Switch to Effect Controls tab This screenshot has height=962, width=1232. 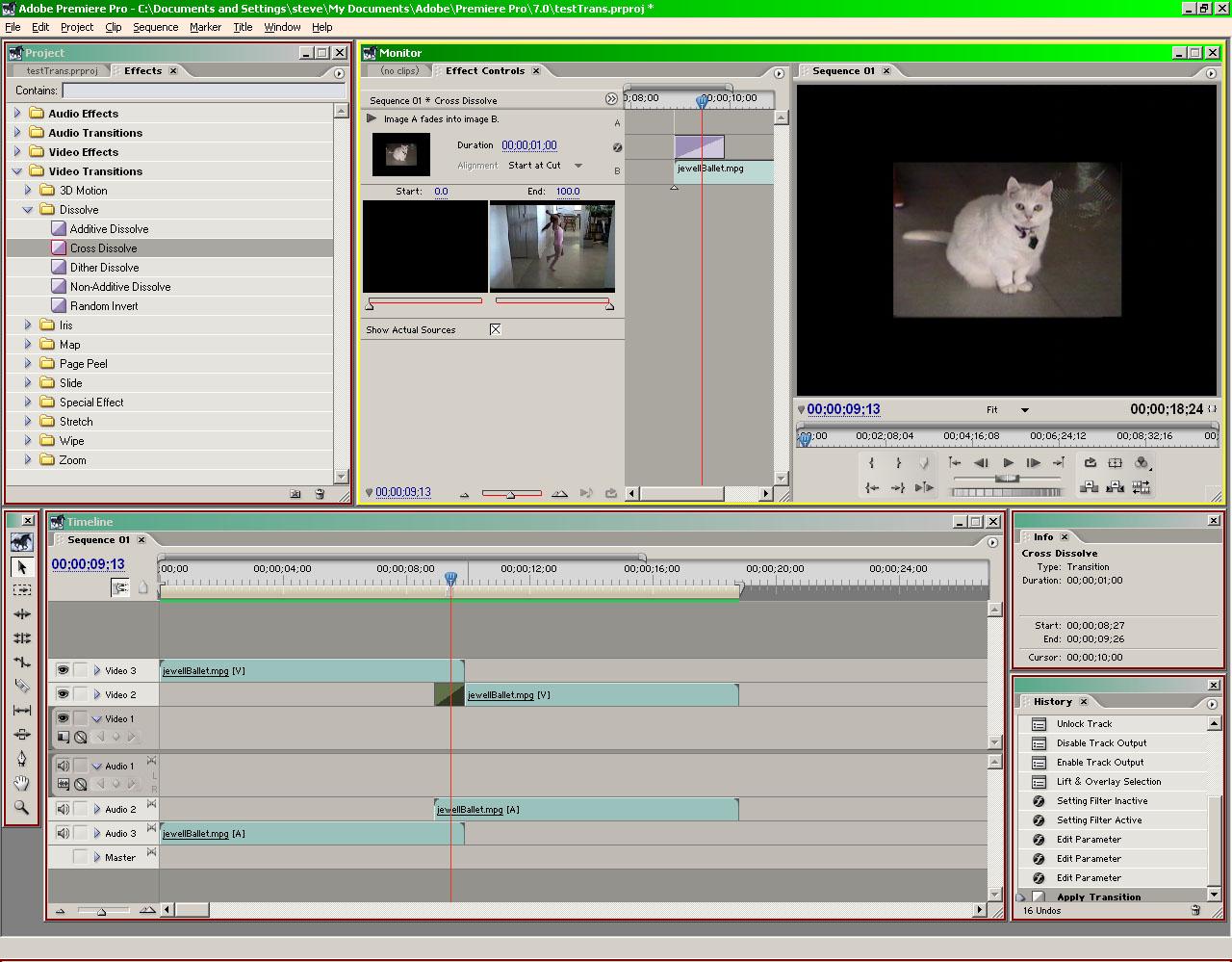coord(485,71)
